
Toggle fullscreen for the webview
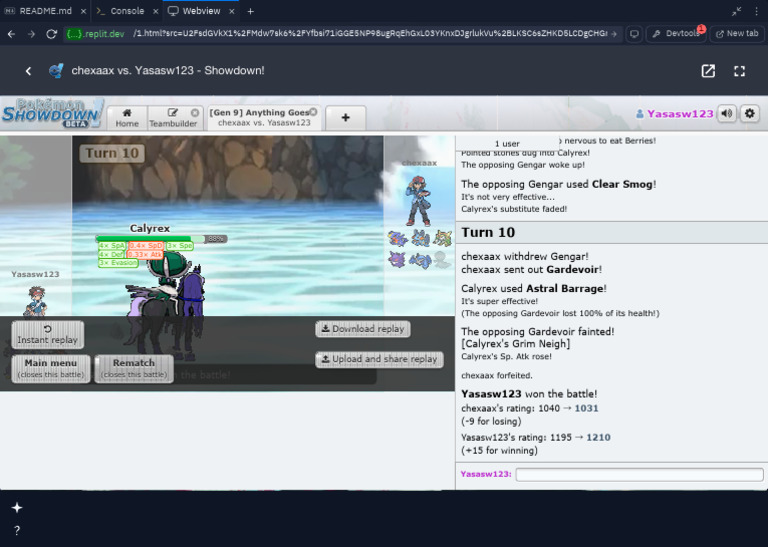pos(740,71)
